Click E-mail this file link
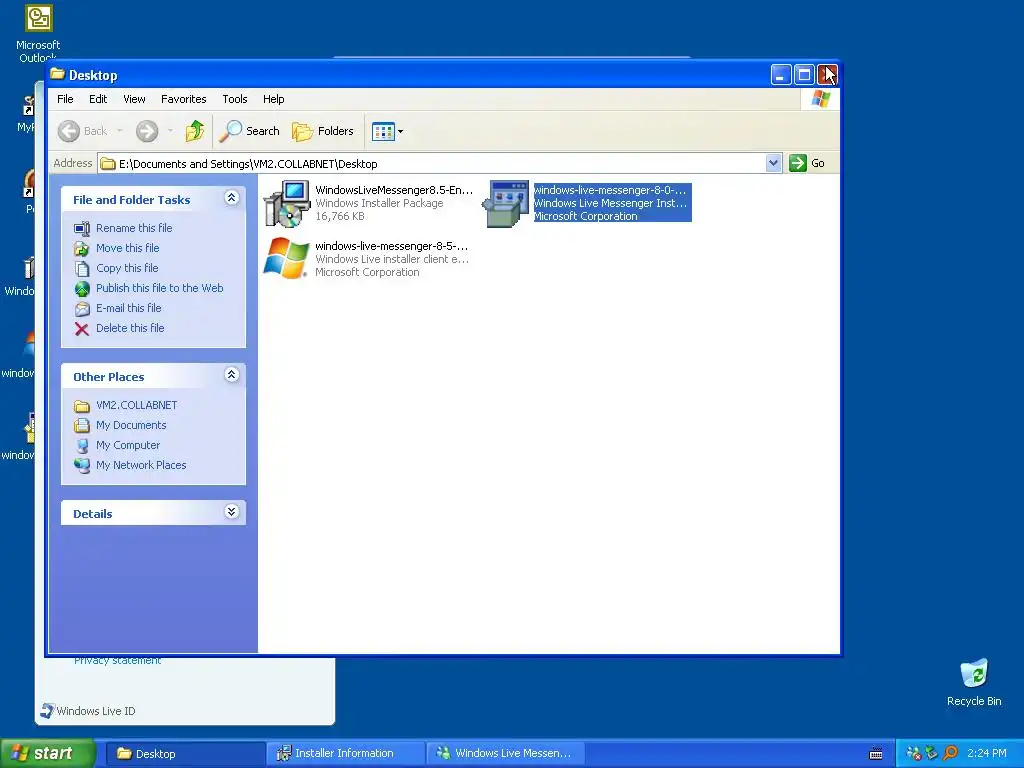Image resolution: width=1024 pixels, height=768 pixels. coord(129,308)
